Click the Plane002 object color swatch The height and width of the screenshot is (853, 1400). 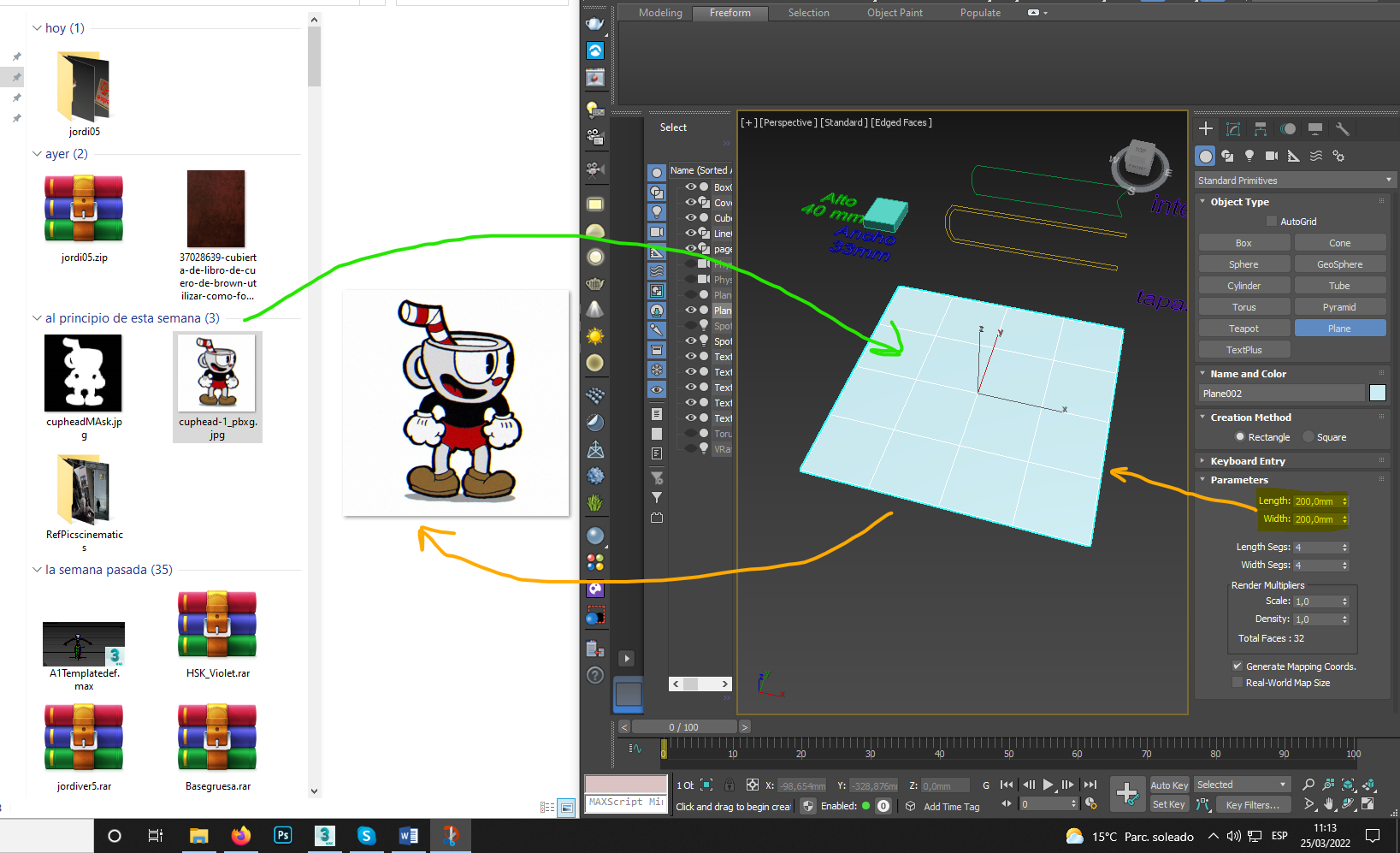pos(1377,394)
